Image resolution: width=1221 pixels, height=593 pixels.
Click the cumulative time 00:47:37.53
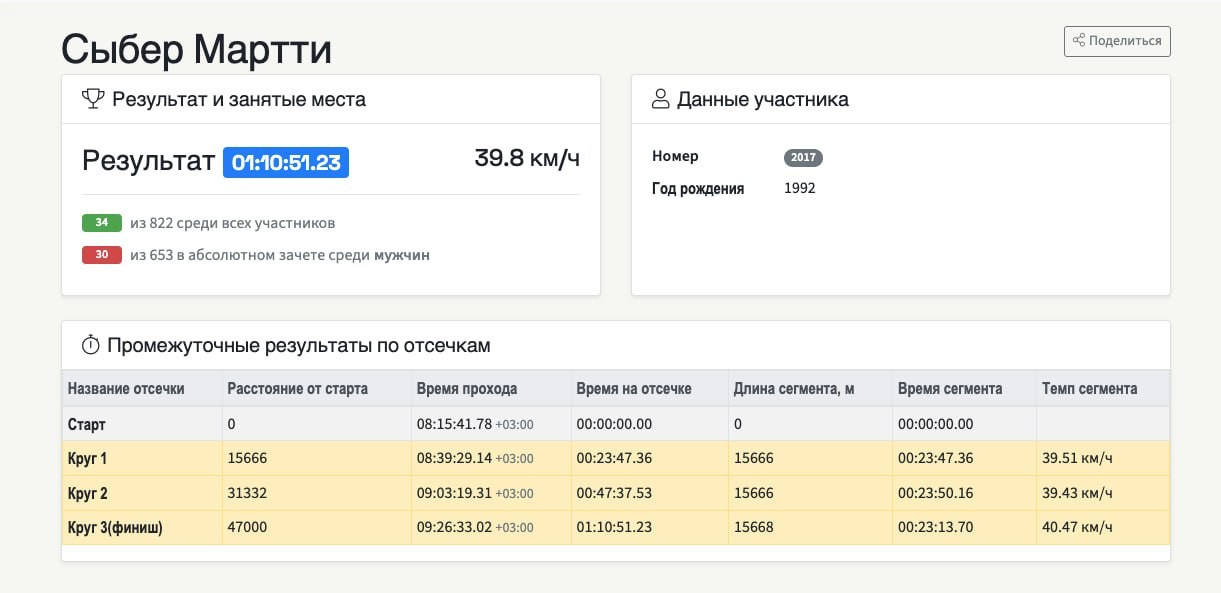pyautogui.click(x=614, y=493)
